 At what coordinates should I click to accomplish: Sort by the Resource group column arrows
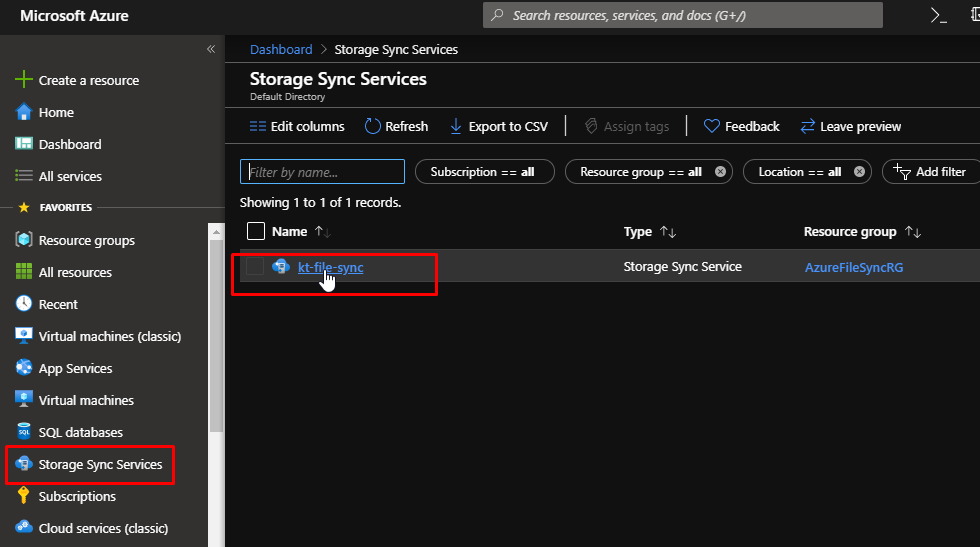point(912,232)
